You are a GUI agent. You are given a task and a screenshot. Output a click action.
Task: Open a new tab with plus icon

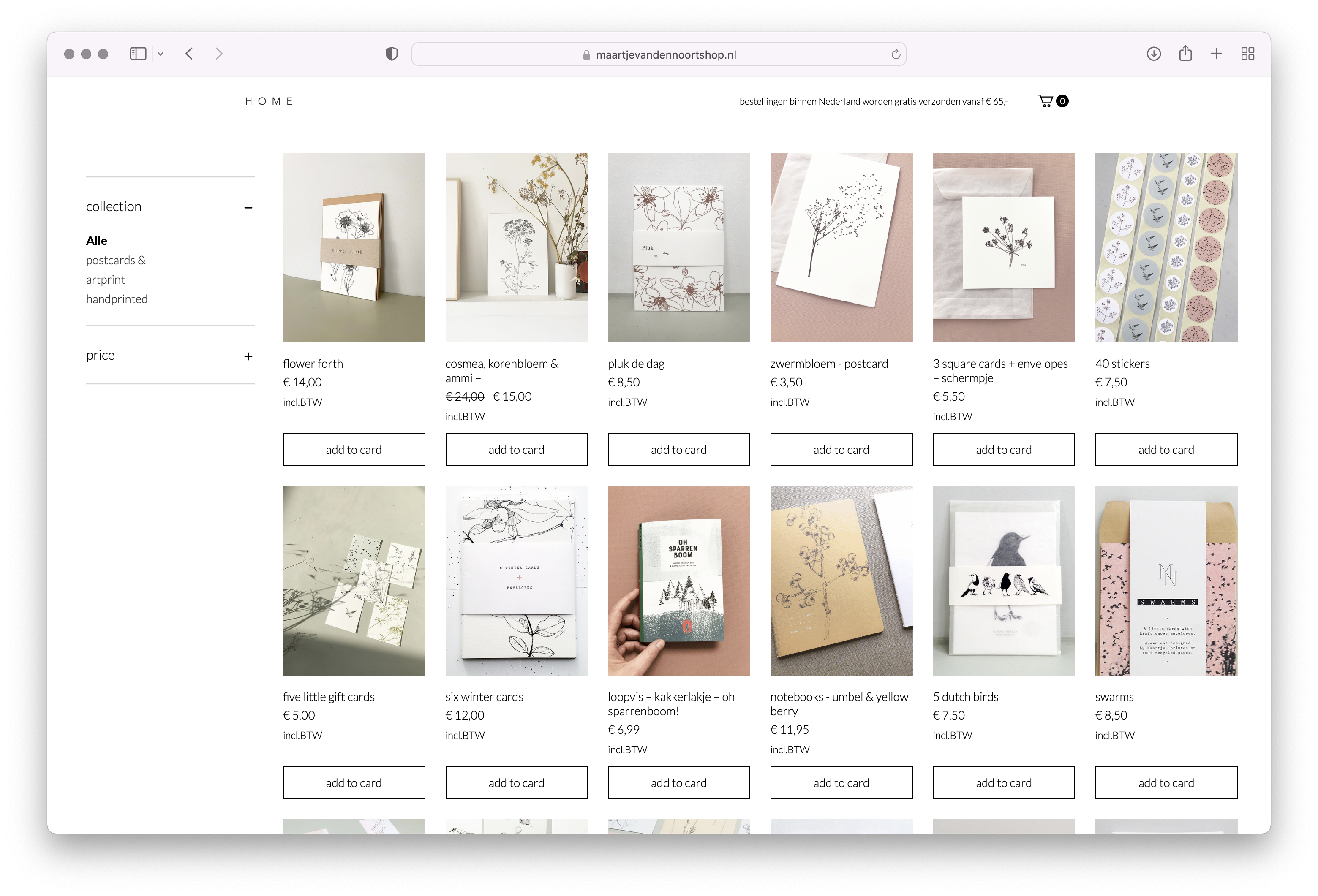(1216, 54)
